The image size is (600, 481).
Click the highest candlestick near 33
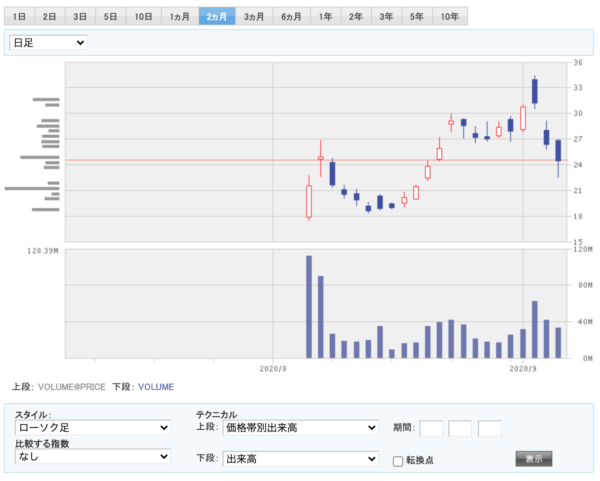coord(535,91)
